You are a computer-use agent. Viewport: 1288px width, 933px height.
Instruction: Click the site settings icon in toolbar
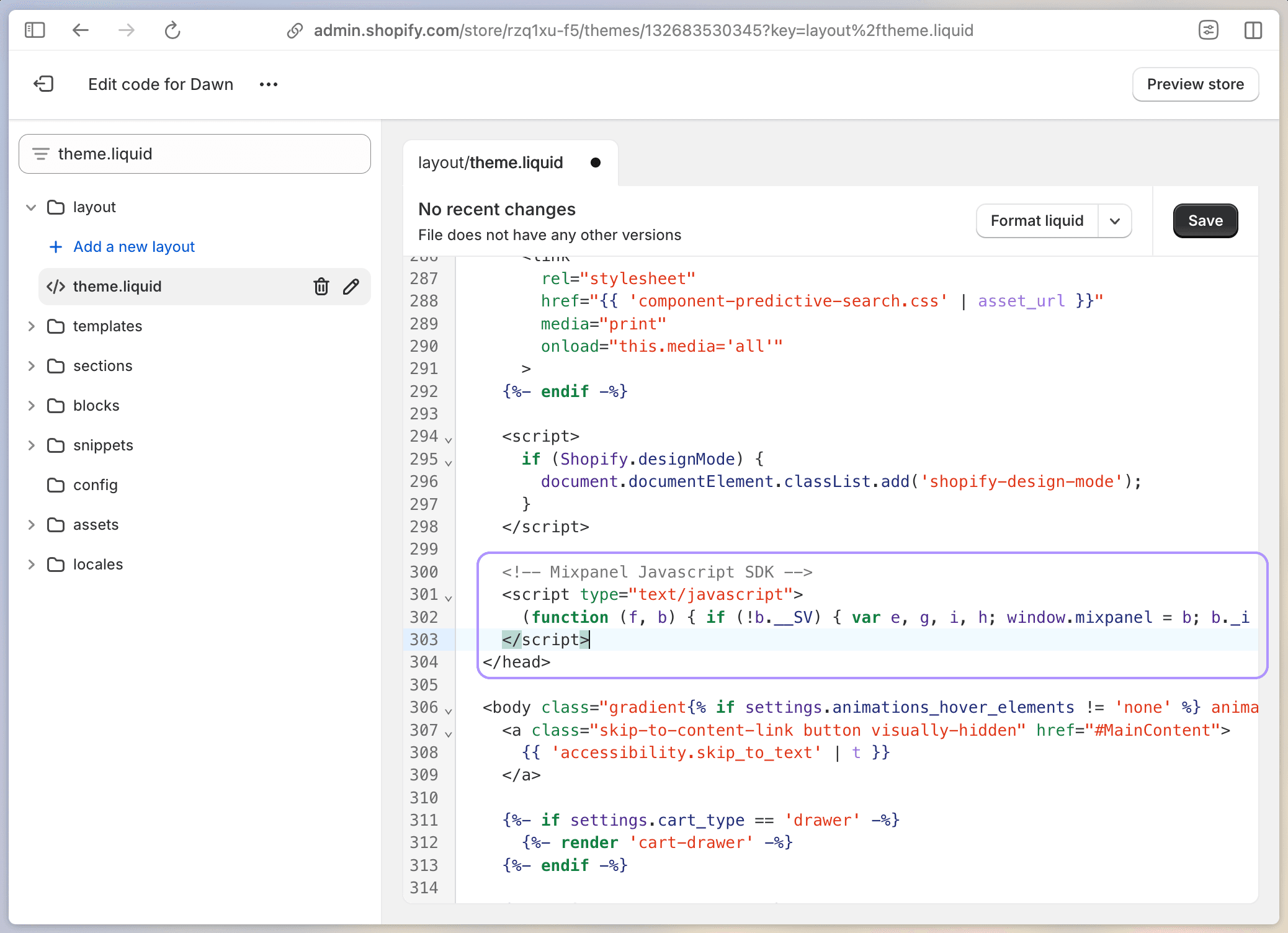pyautogui.click(x=1208, y=30)
